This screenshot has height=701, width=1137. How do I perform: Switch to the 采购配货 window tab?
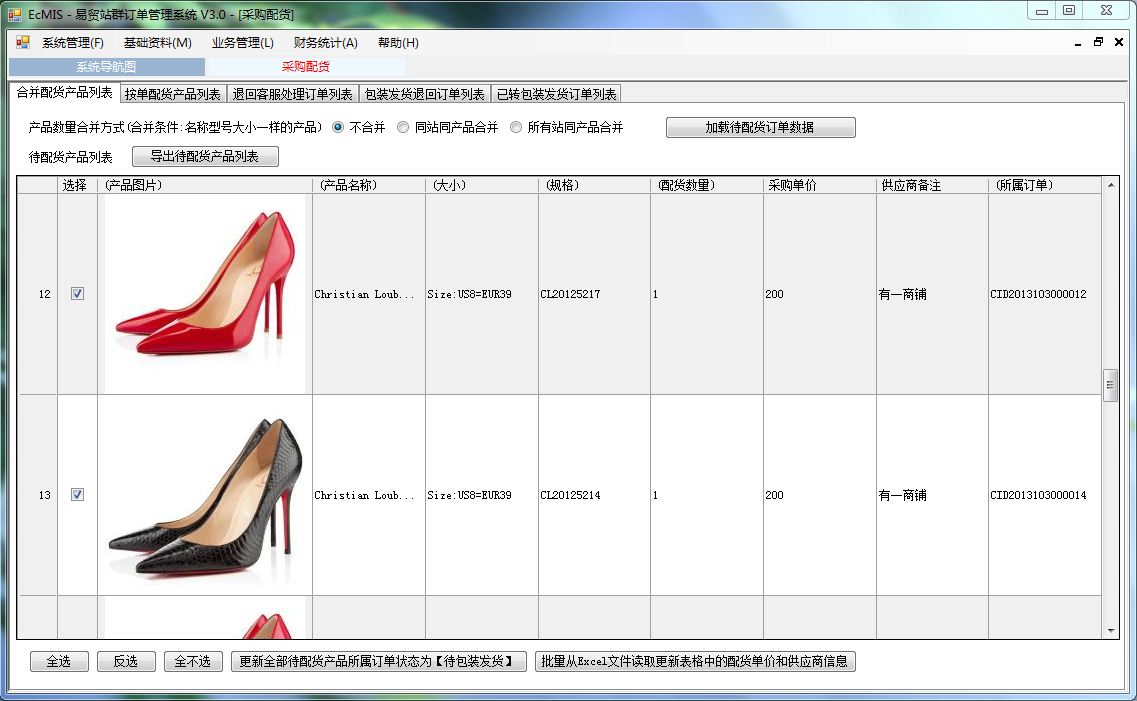(305, 67)
